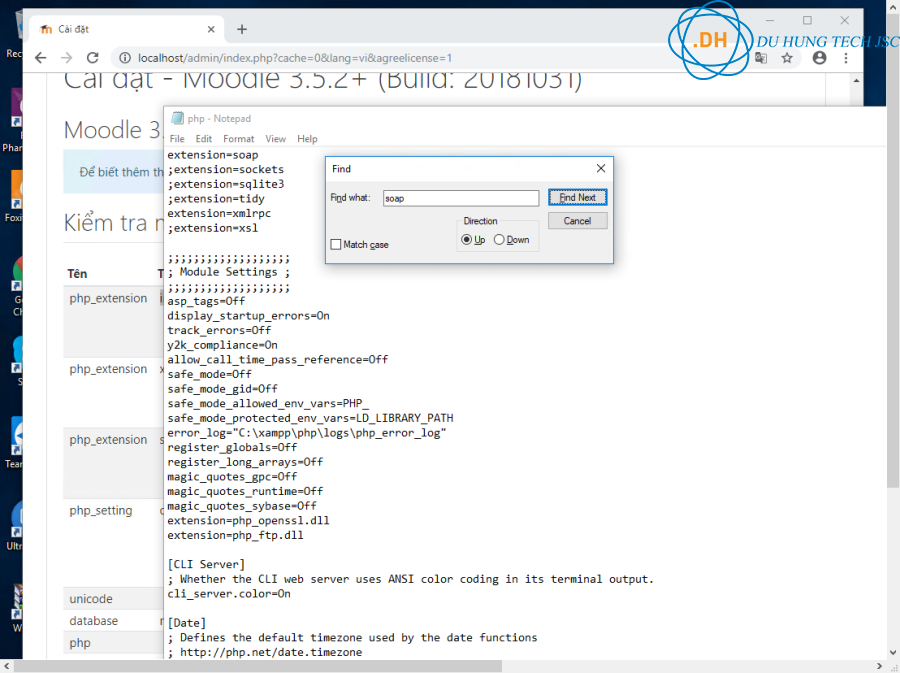Open the Format menu in Notepad
Screen dimensions: 900x673
click(x=238, y=139)
